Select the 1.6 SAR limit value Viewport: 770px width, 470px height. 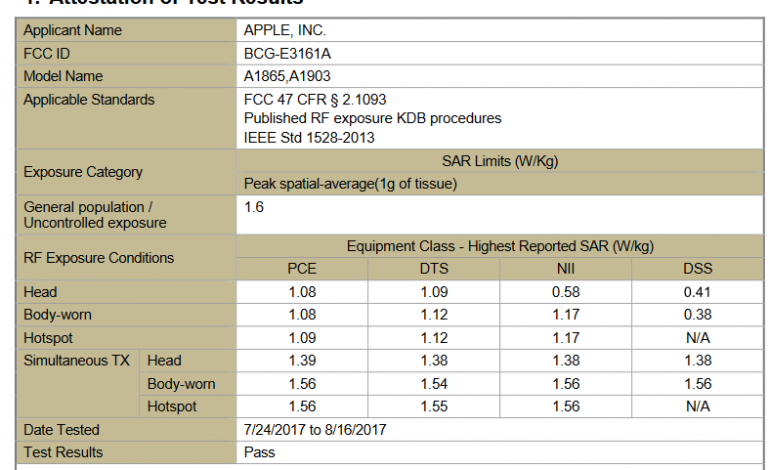click(x=254, y=205)
